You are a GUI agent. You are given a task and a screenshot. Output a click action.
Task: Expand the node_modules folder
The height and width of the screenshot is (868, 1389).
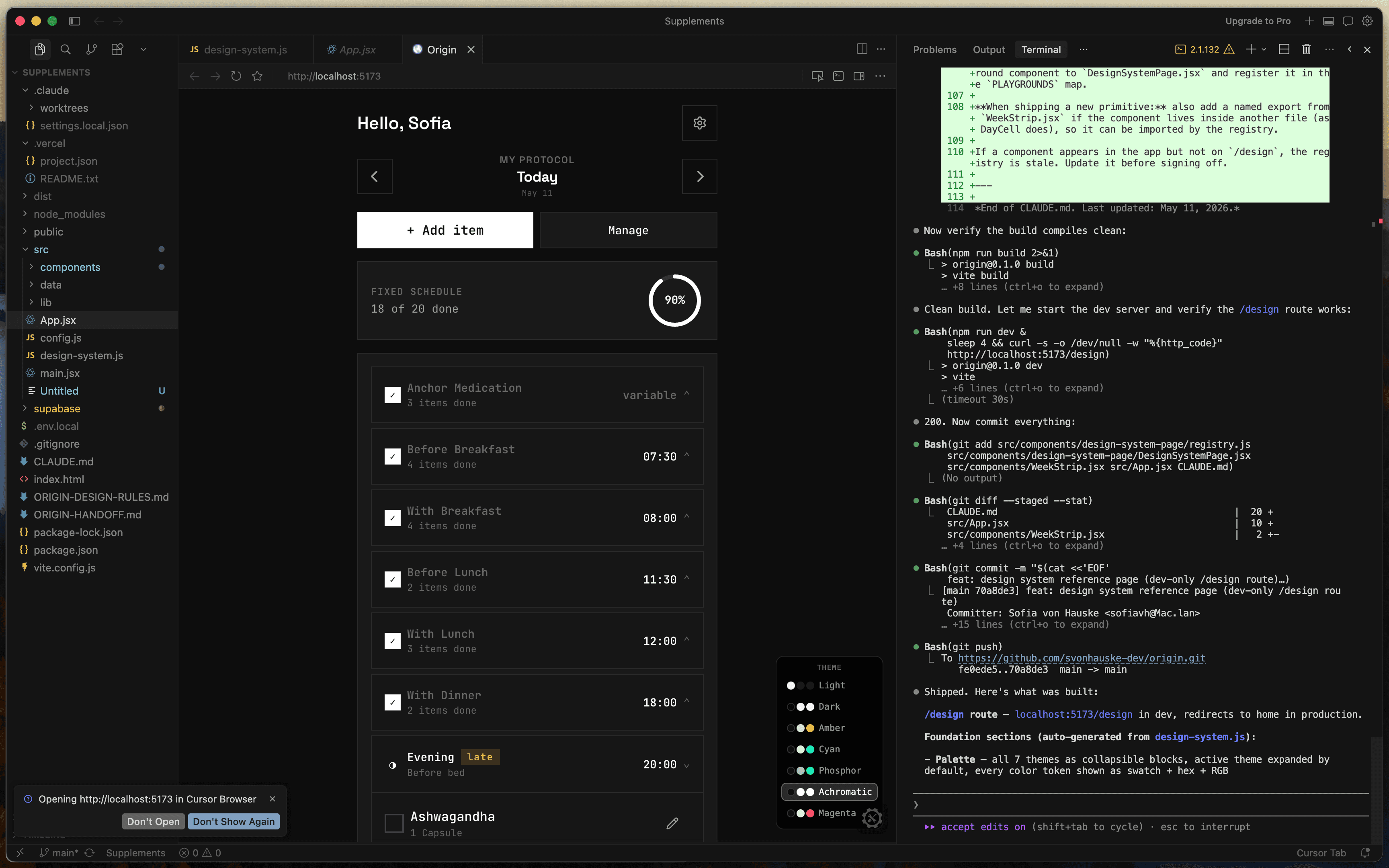[x=70, y=214]
